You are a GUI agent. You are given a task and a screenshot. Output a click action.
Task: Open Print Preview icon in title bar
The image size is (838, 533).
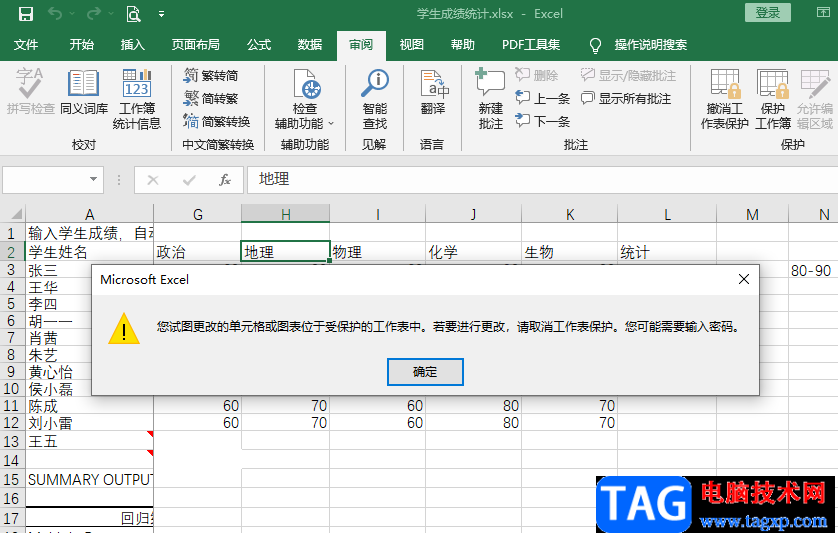pos(133,14)
